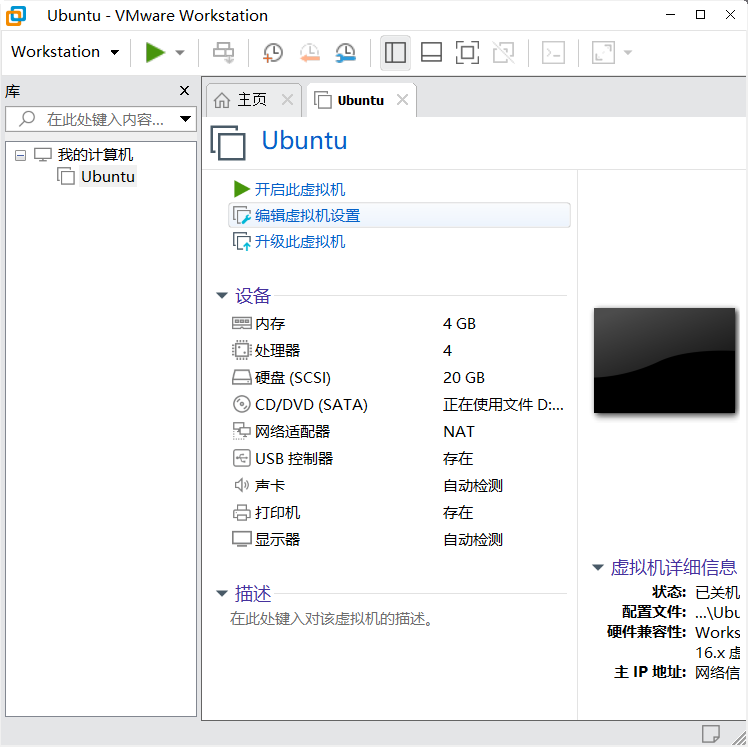Click the Unity mode toolbar icon
This screenshot has height=747, width=748.
click(504, 52)
